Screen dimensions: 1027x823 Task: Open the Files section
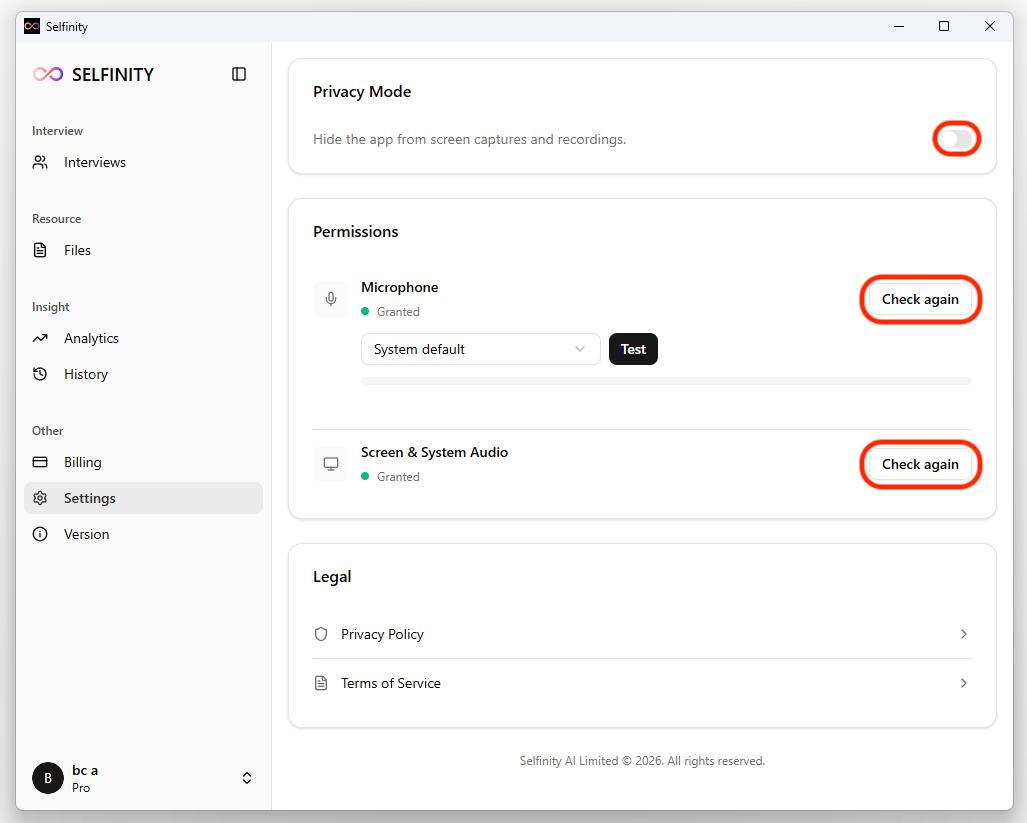tap(143, 250)
